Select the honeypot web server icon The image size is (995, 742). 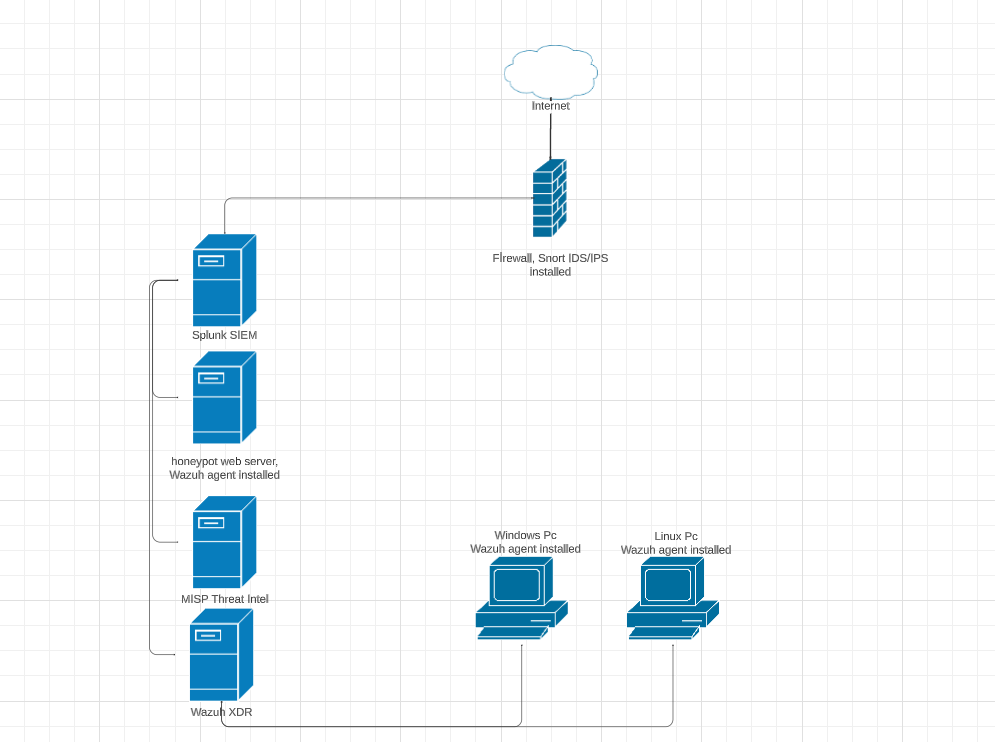224,397
